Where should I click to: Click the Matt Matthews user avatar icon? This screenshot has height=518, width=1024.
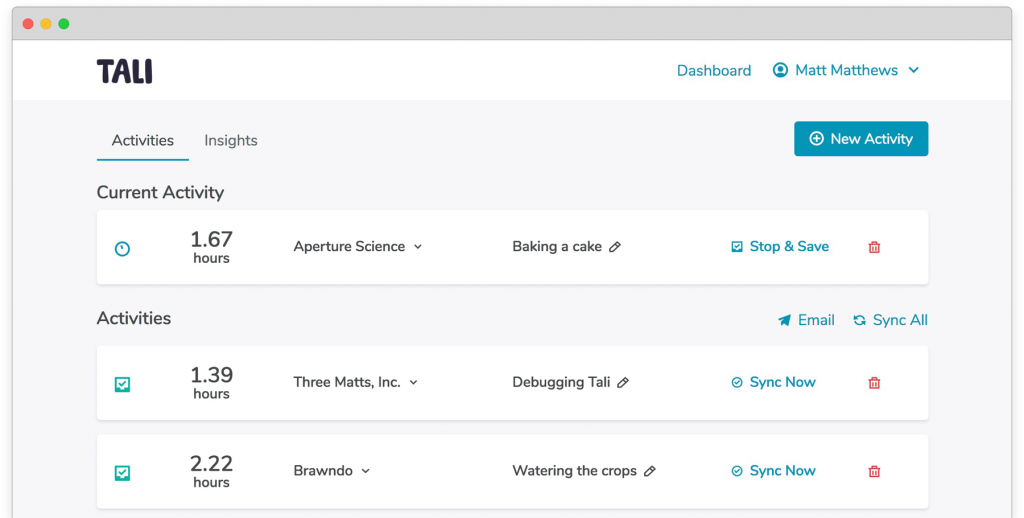[780, 70]
